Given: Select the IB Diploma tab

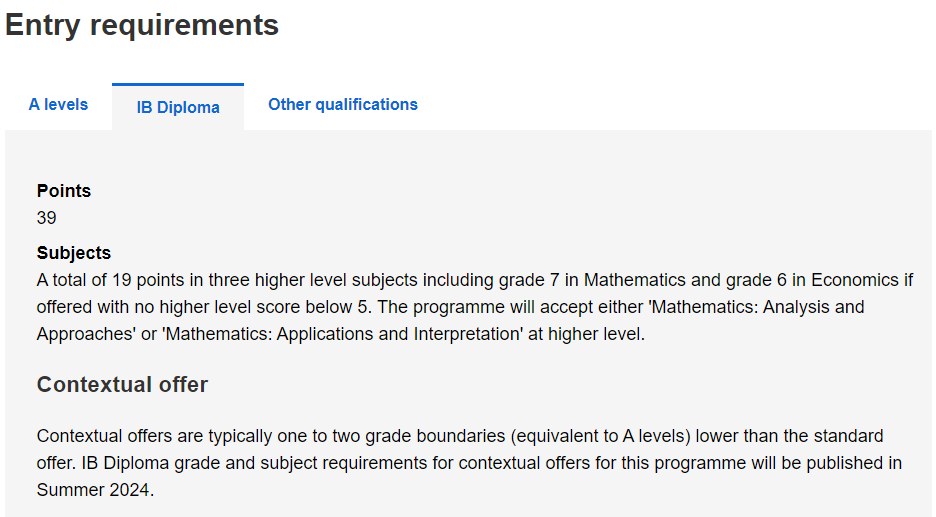Looking at the screenshot, I should click(178, 107).
